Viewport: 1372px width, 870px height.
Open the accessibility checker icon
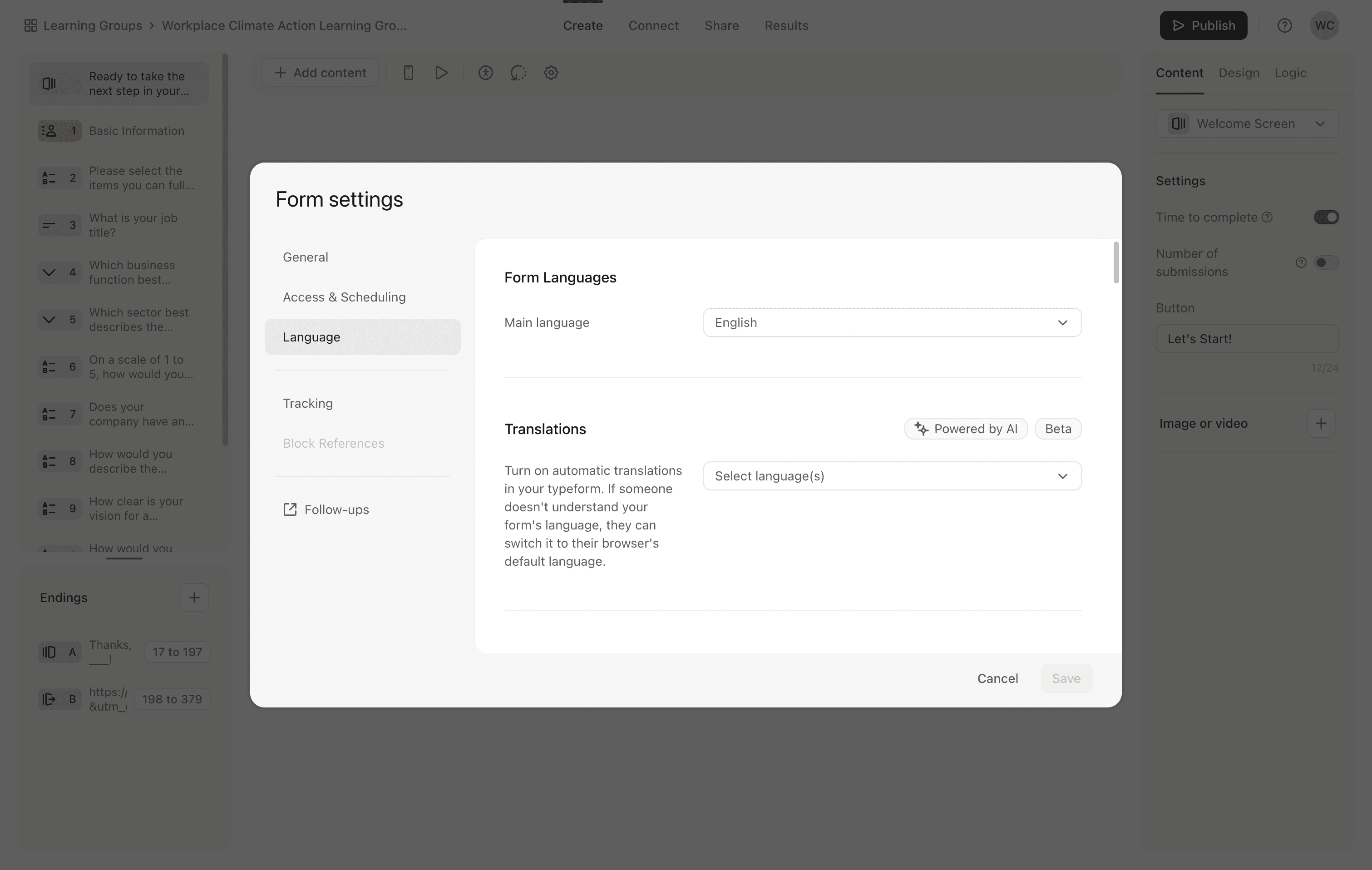point(485,73)
